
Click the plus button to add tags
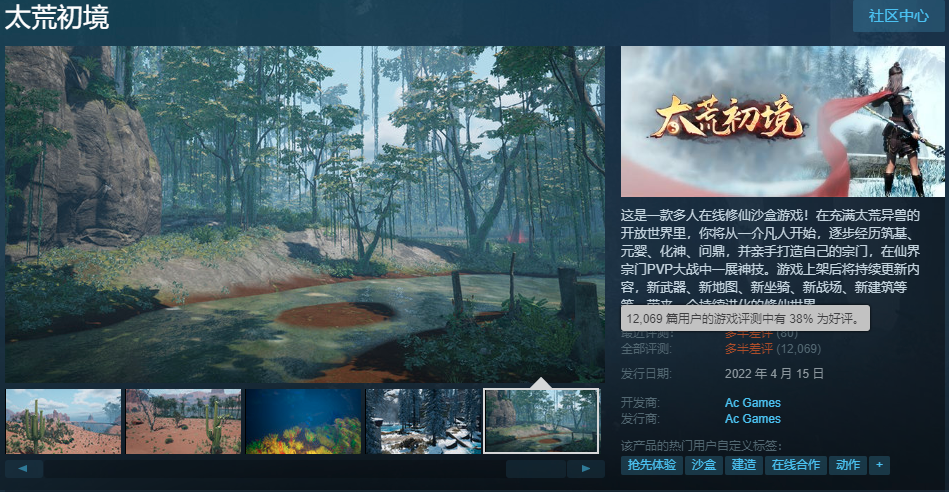click(x=879, y=465)
